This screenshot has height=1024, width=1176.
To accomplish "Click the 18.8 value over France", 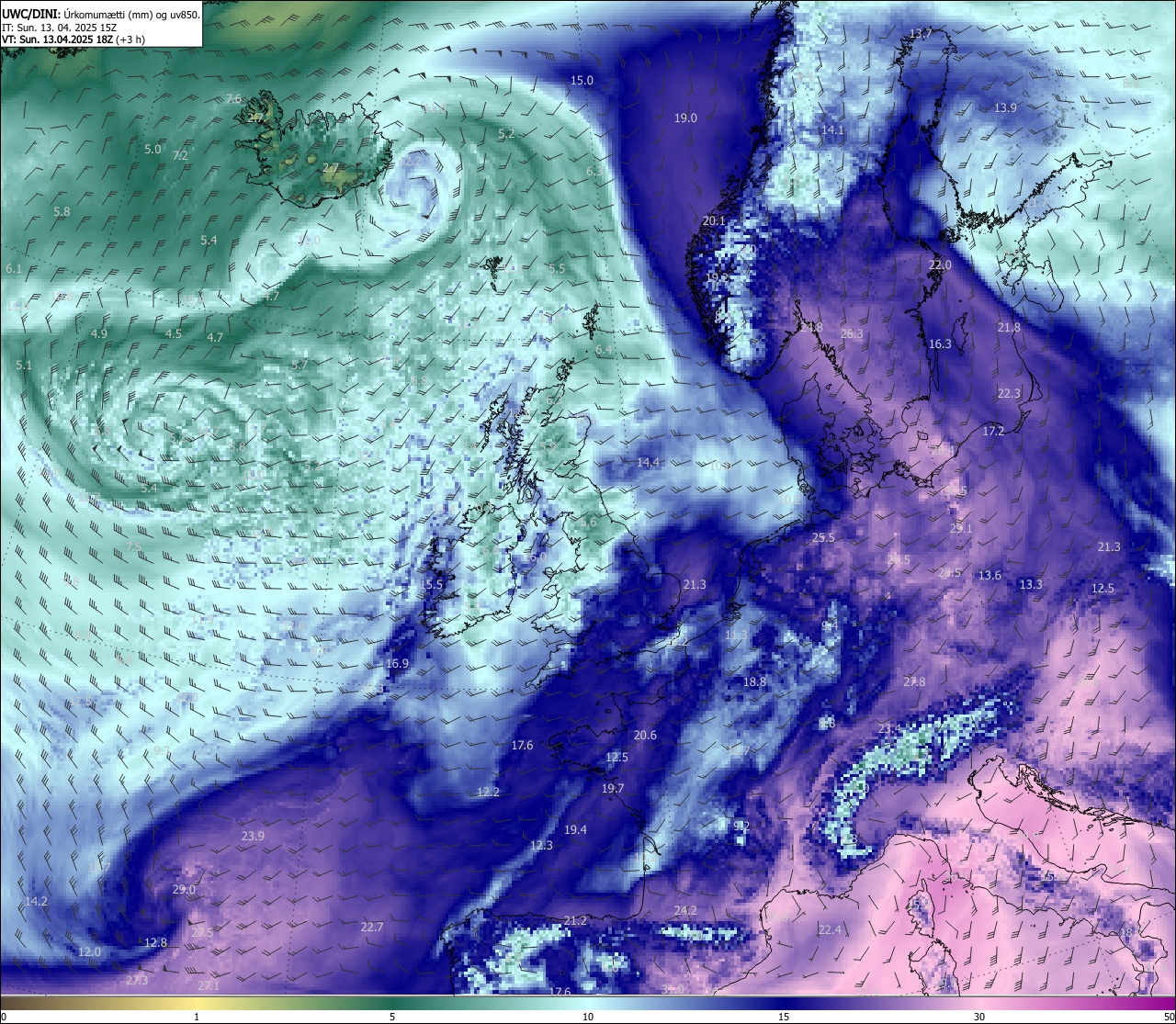I will point(754,682).
